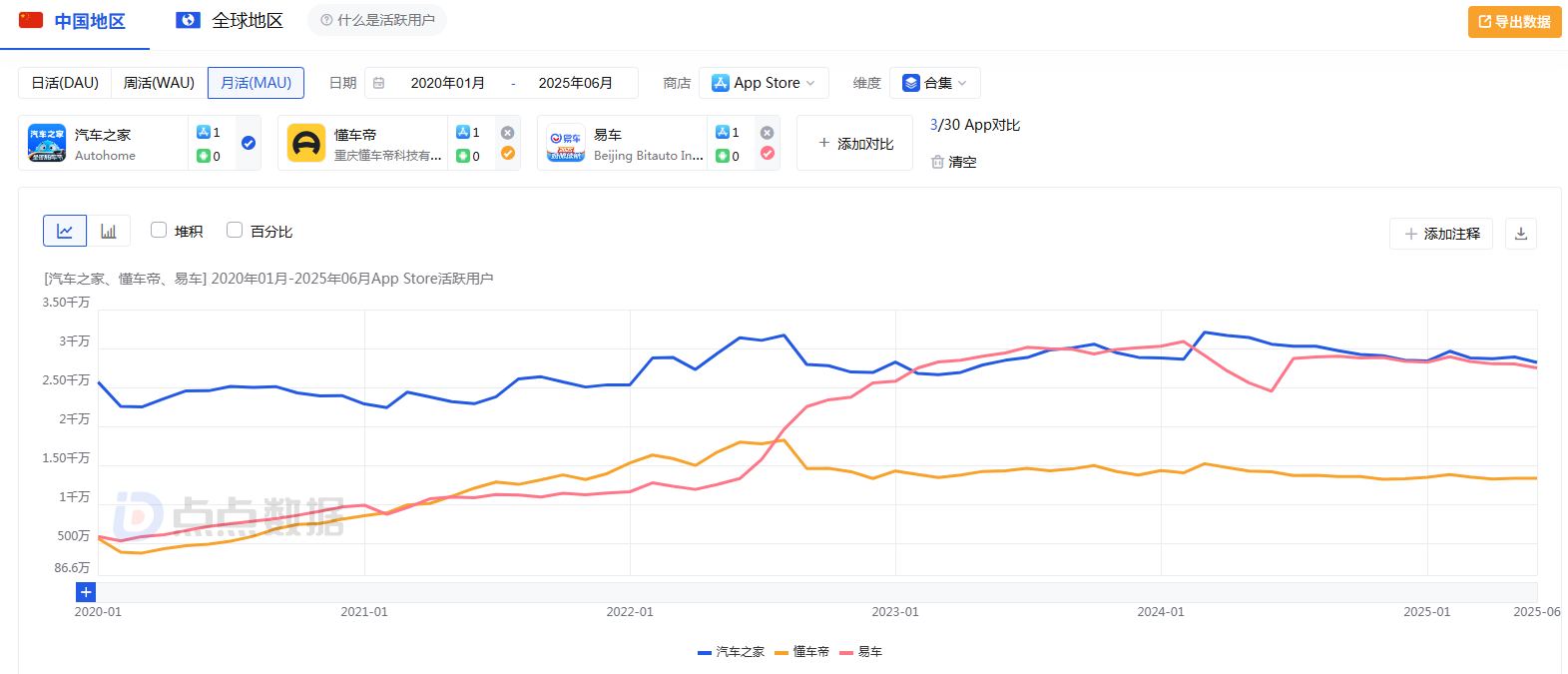Click the 添加对比 button
This screenshot has height=674, width=1568.
pyautogui.click(x=855, y=143)
